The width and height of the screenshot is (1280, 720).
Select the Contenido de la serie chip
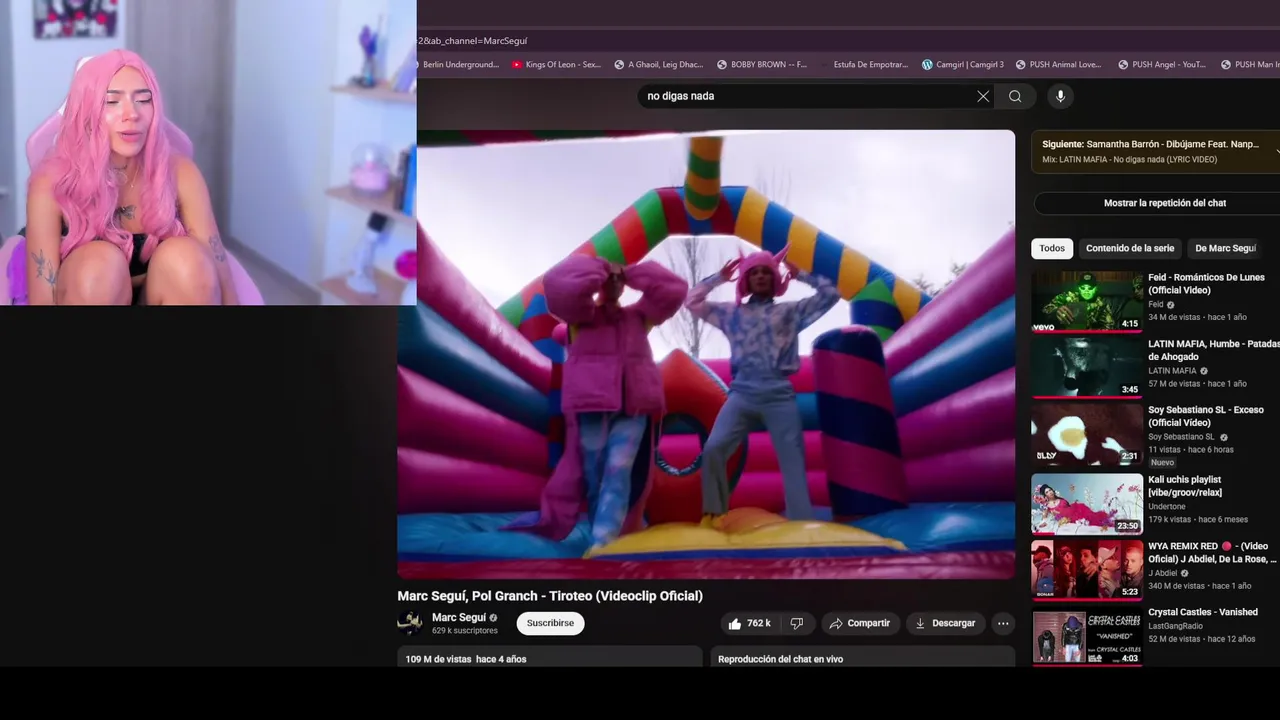1130,248
